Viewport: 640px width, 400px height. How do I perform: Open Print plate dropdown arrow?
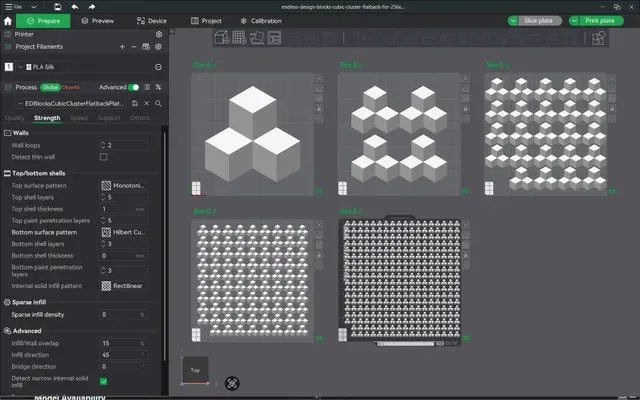tap(574, 21)
